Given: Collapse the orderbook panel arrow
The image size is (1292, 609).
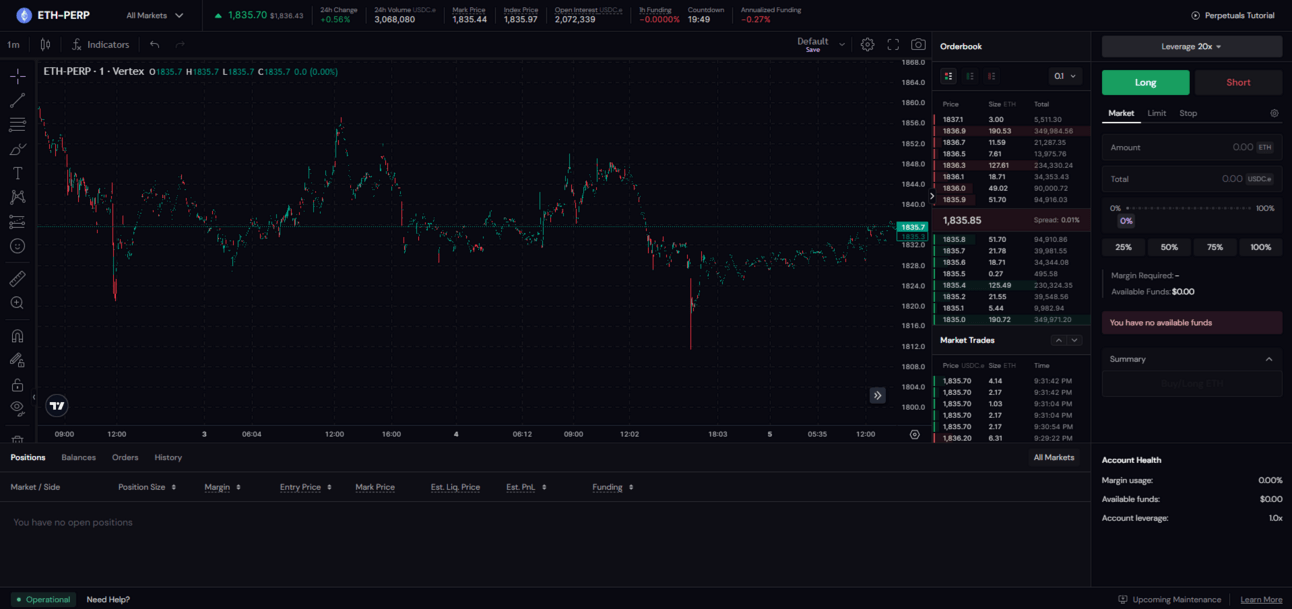Looking at the screenshot, I should (932, 196).
